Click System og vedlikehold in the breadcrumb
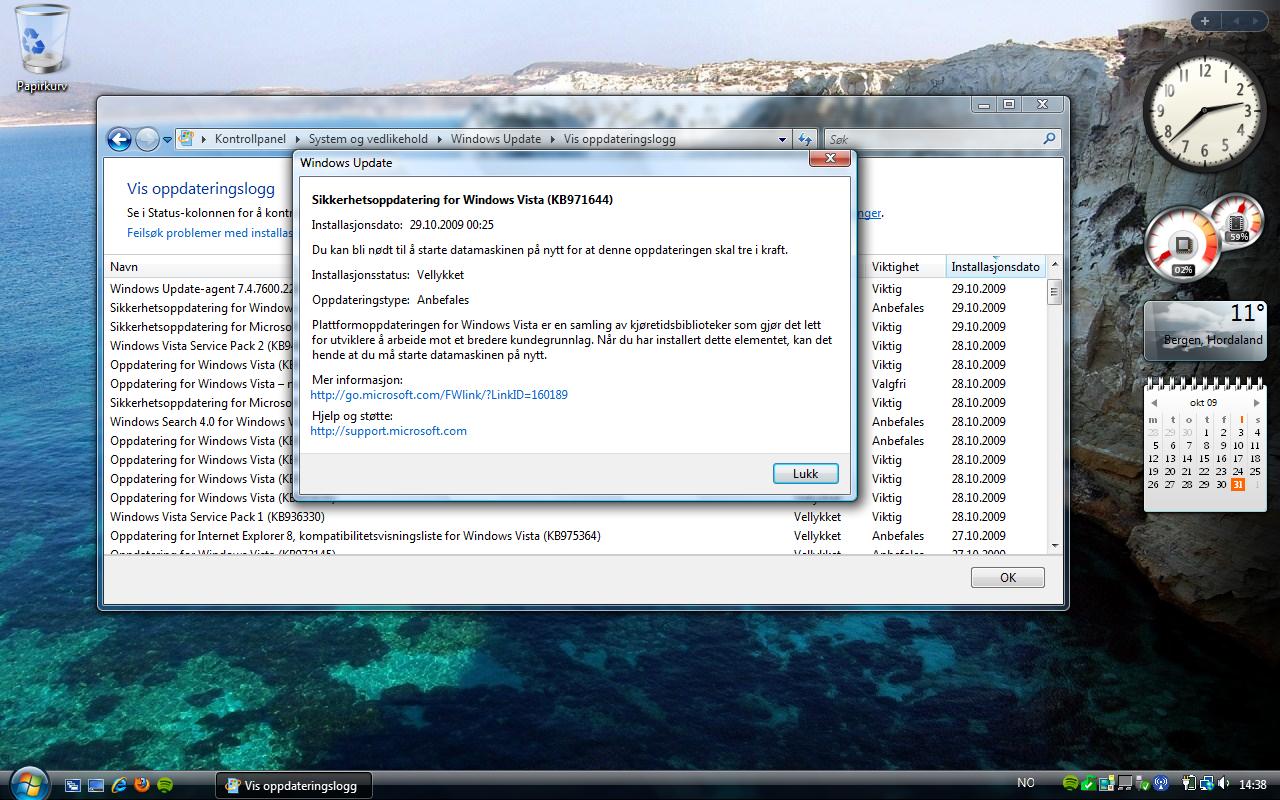This screenshot has height=800, width=1280. pyautogui.click(x=368, y=139)
